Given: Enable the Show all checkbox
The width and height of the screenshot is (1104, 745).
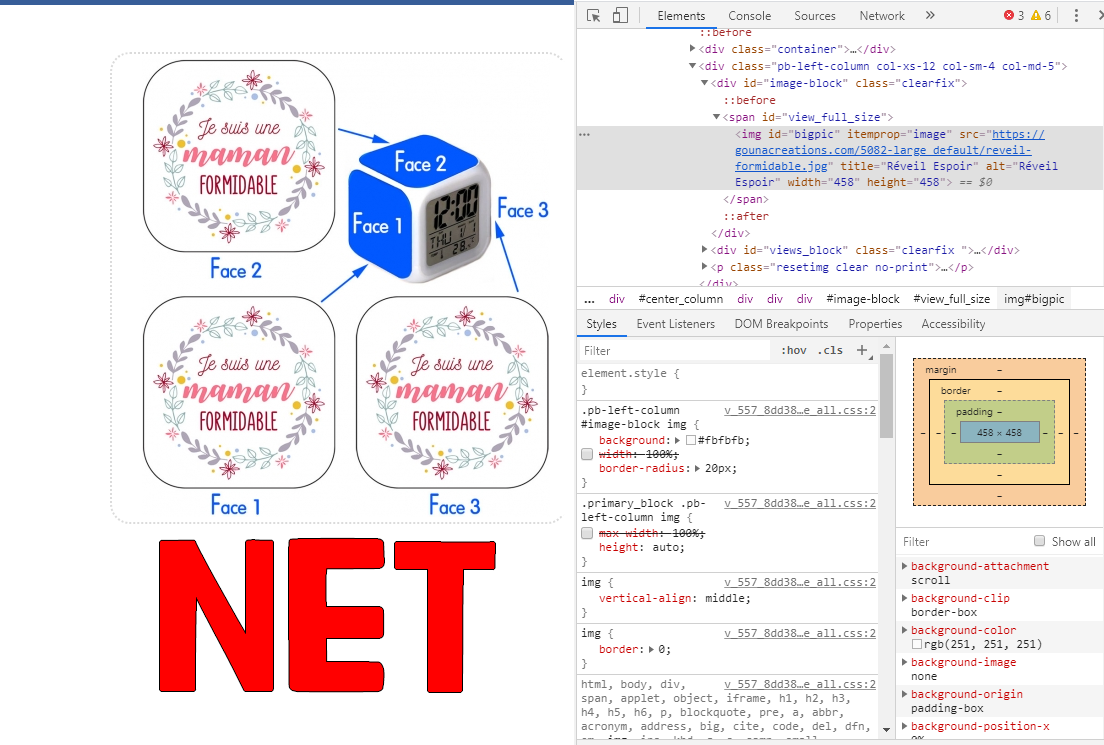Looking at the screenshot, I should [x=1039, y=541].
